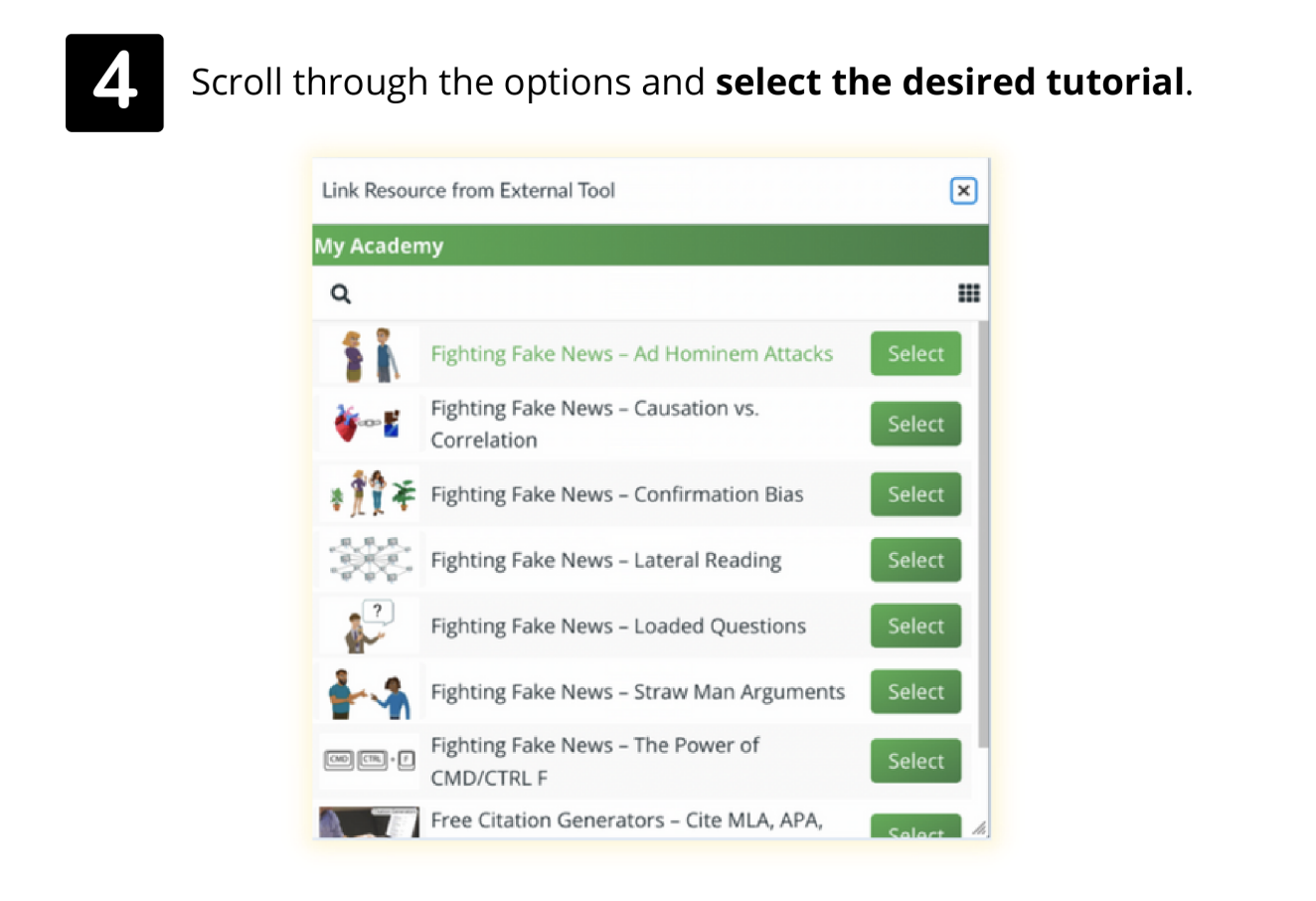
Task: Select the Ad Hominem Attacks tutorial
Action: pyautogui.click(x=914, y=353)
